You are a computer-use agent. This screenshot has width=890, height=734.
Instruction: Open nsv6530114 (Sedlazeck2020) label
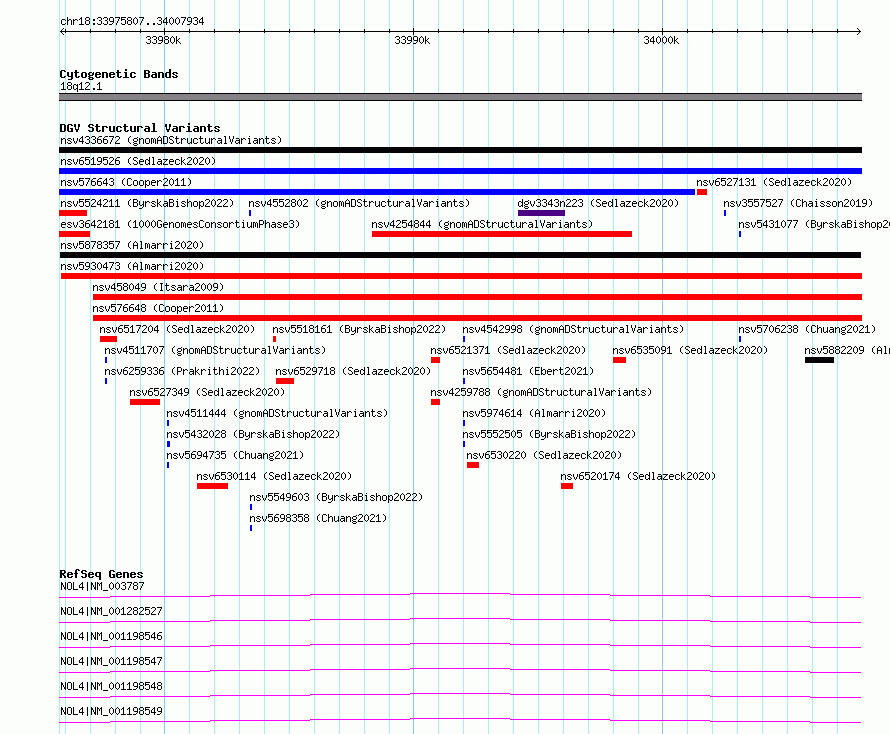(x=274, y=476)
